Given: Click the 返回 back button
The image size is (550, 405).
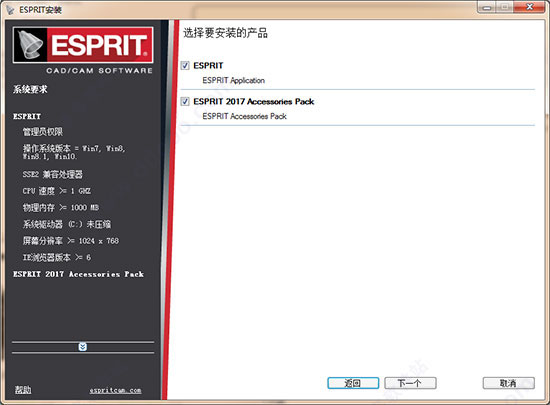Looking at the screenshot, I should tap(353, 383).
